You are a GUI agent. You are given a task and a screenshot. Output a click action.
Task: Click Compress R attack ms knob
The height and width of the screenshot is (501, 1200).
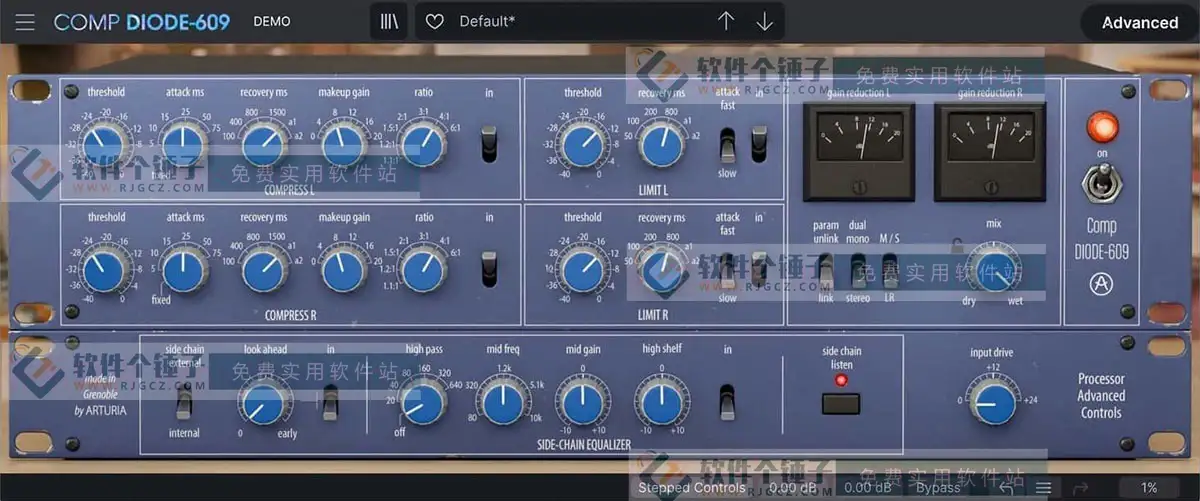(x=184, y=270)
